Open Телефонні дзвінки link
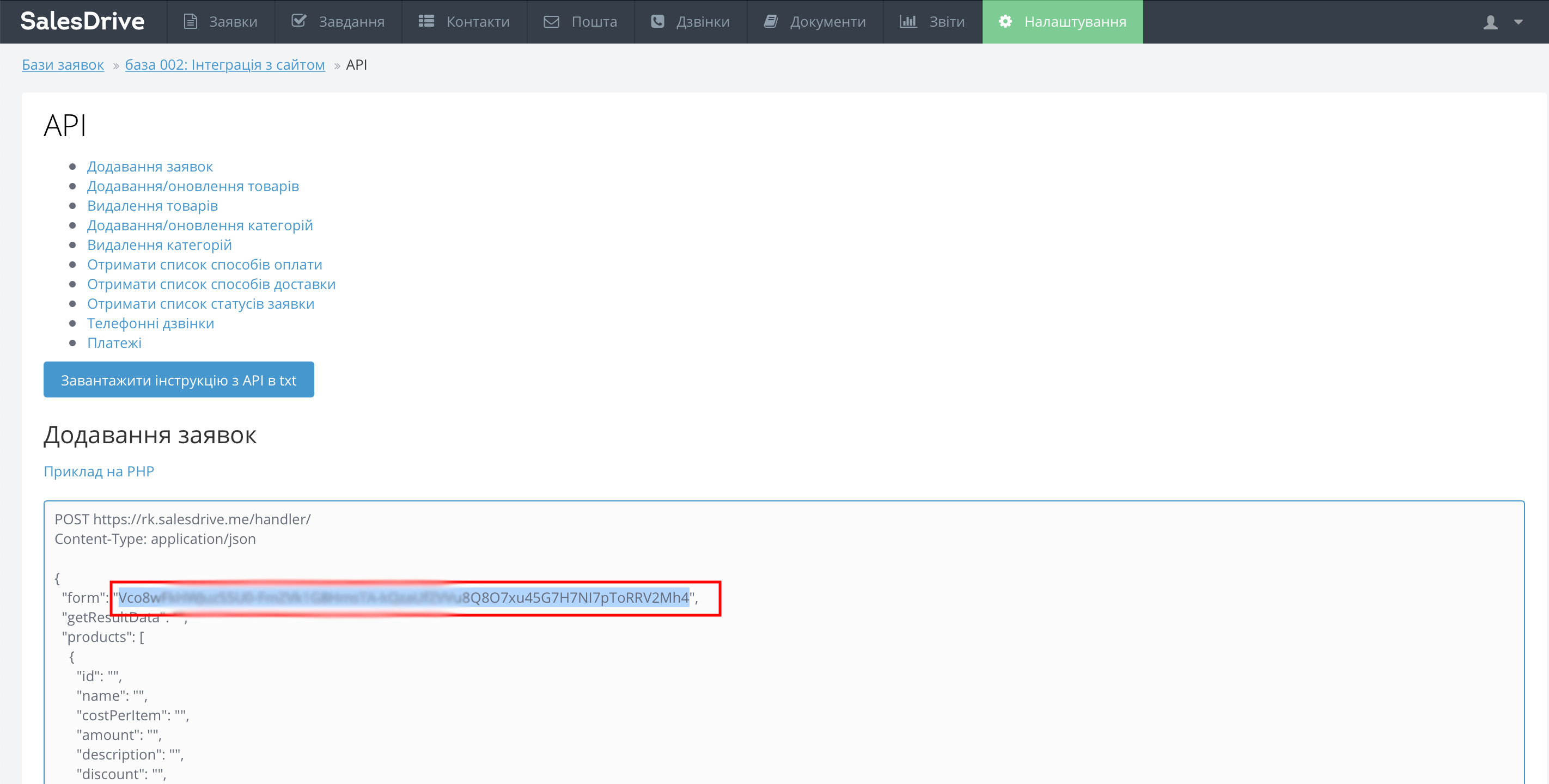This screenshot has height=784, width=1549. [151, 323]
